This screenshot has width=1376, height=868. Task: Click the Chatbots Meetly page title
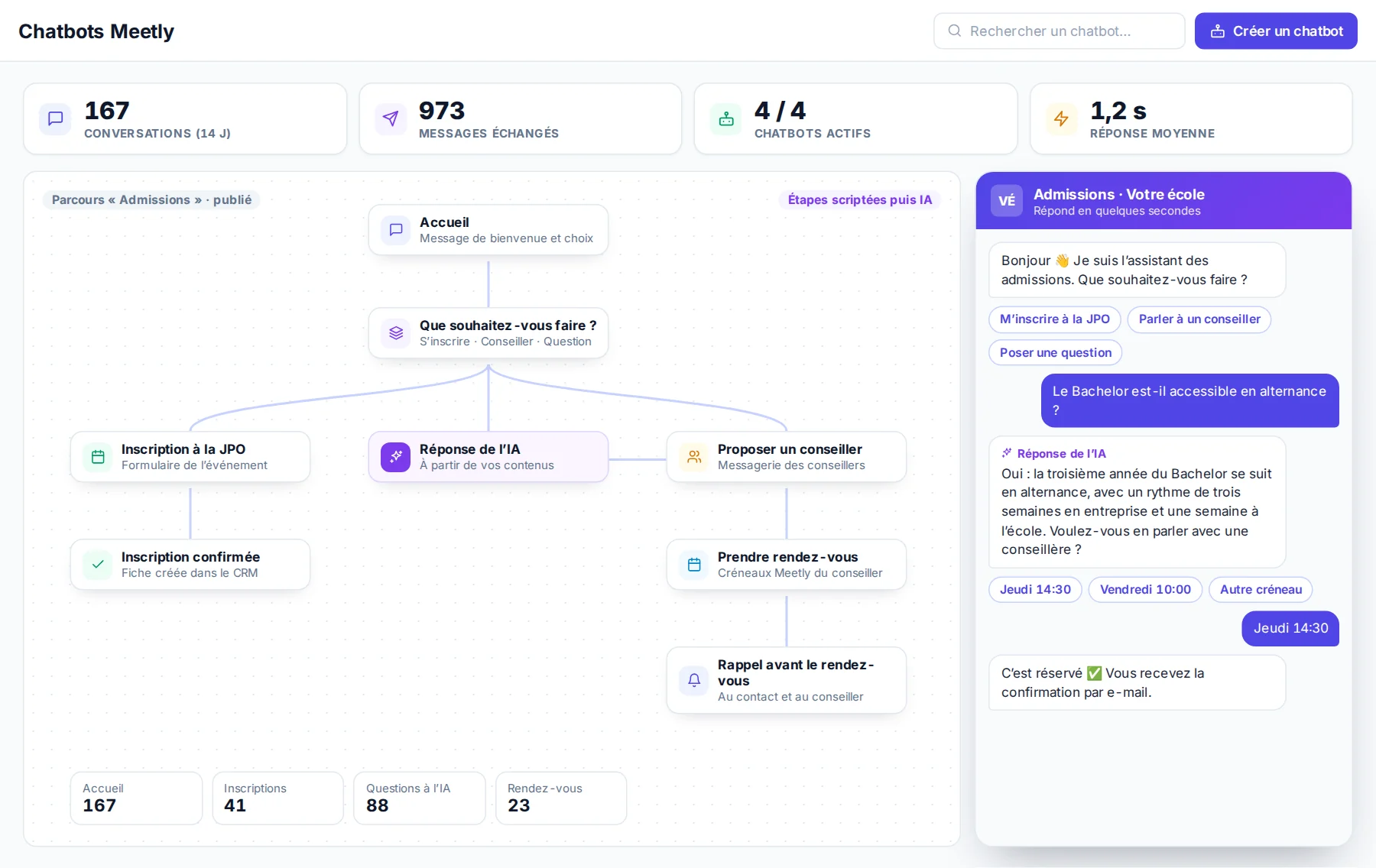click(x=96, y=31)
